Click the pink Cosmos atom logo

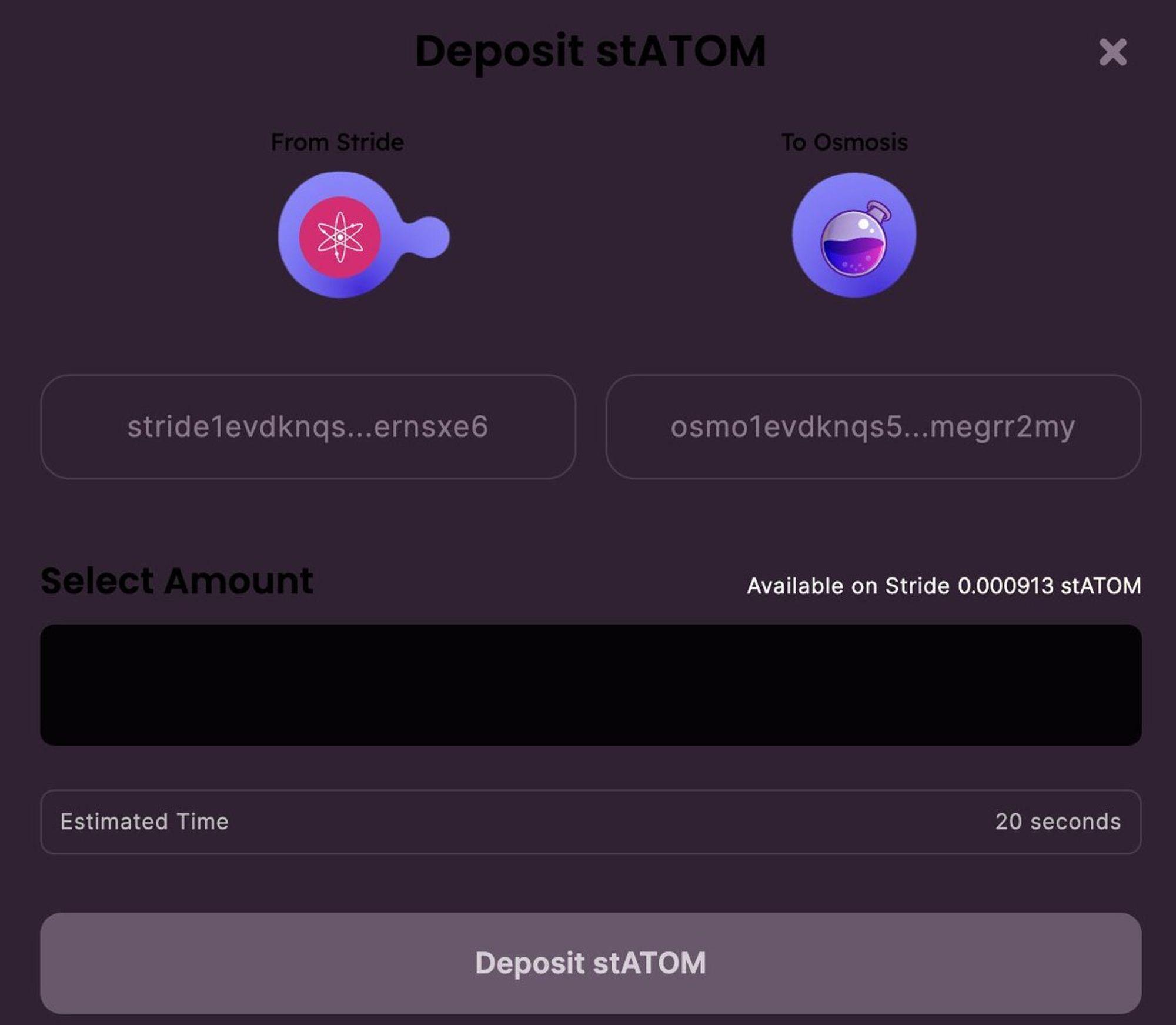click(x=340, y=237)
